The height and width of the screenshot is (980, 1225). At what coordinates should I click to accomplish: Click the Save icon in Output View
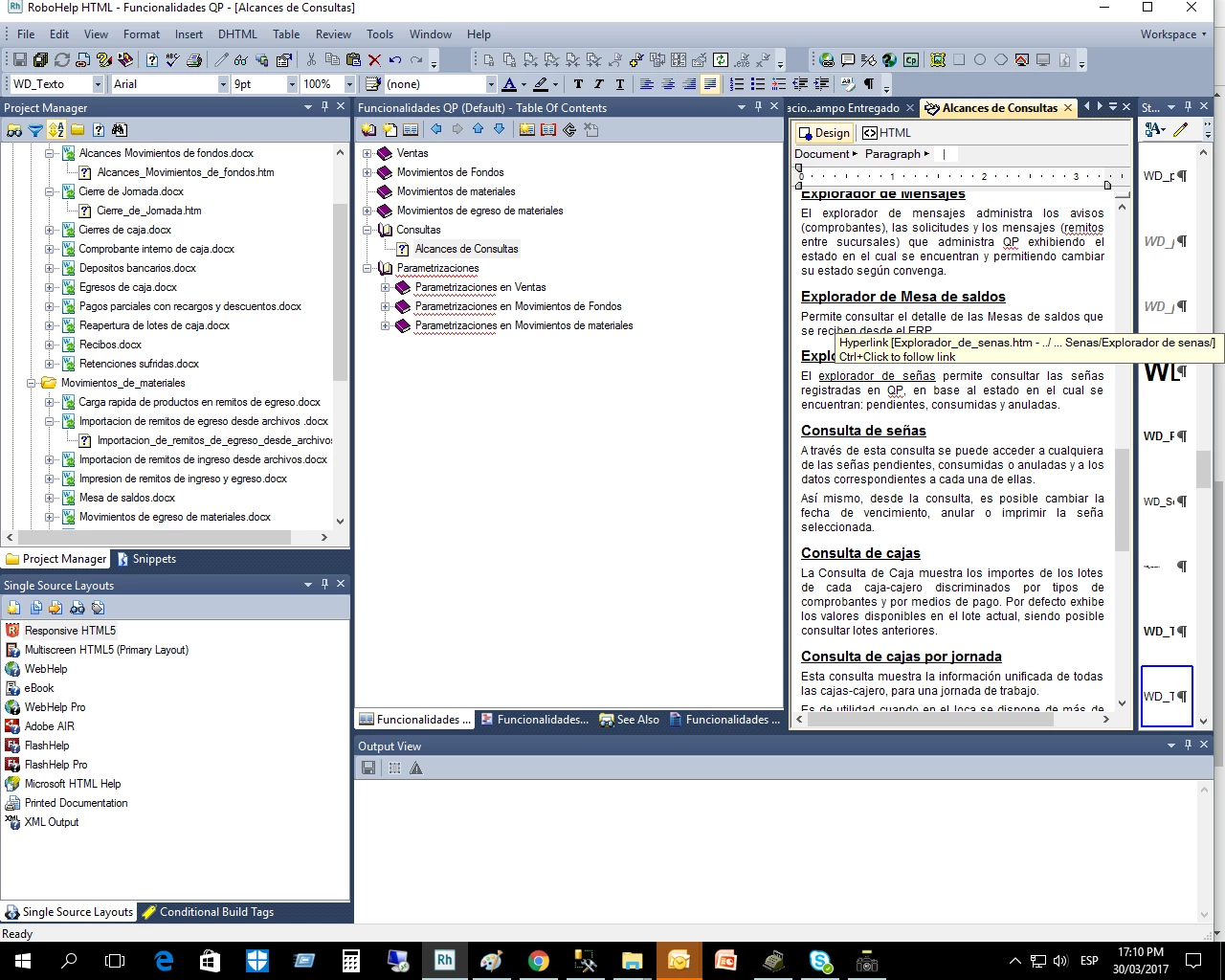368,768
